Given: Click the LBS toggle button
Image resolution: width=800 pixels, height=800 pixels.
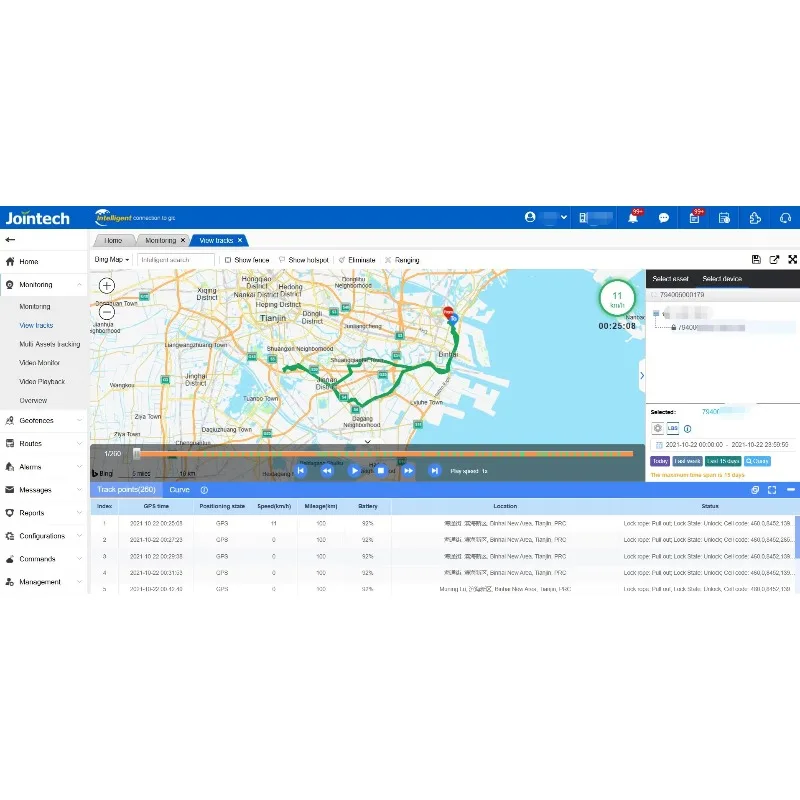Looking at the screenshot, I should pos(672,429).
